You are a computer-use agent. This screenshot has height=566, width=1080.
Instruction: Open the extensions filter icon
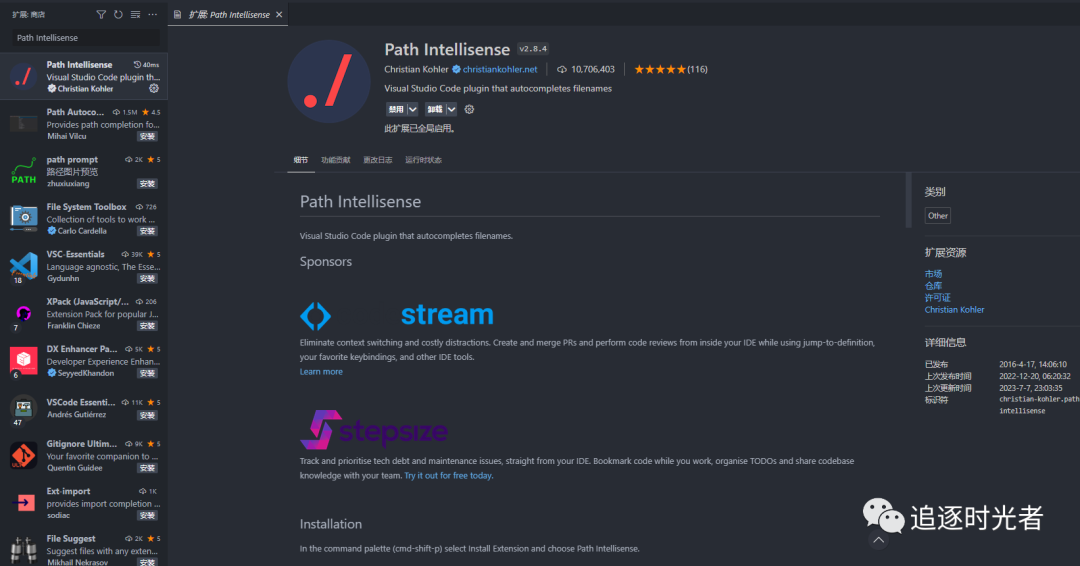coord(101,14)
